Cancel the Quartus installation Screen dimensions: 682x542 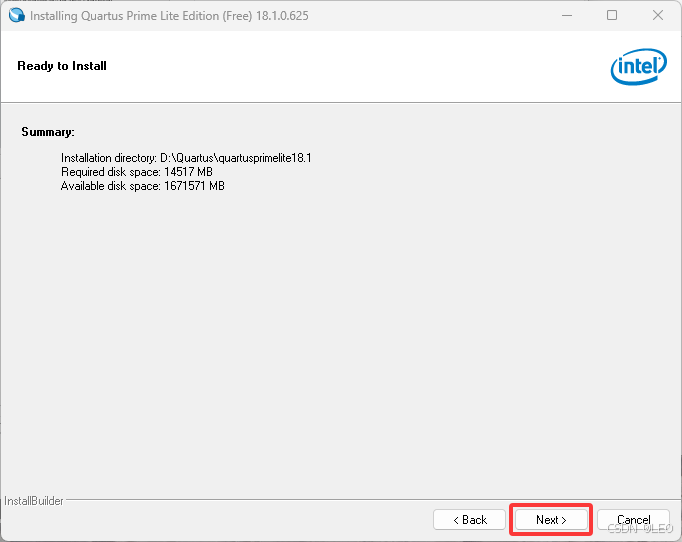point(633,519)
